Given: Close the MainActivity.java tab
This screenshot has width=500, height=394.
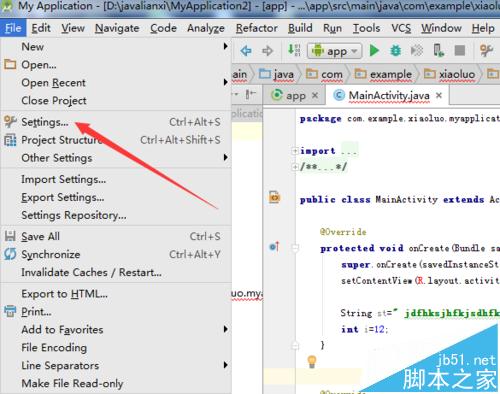Looking at the screenshot, I should coord(439,95).
